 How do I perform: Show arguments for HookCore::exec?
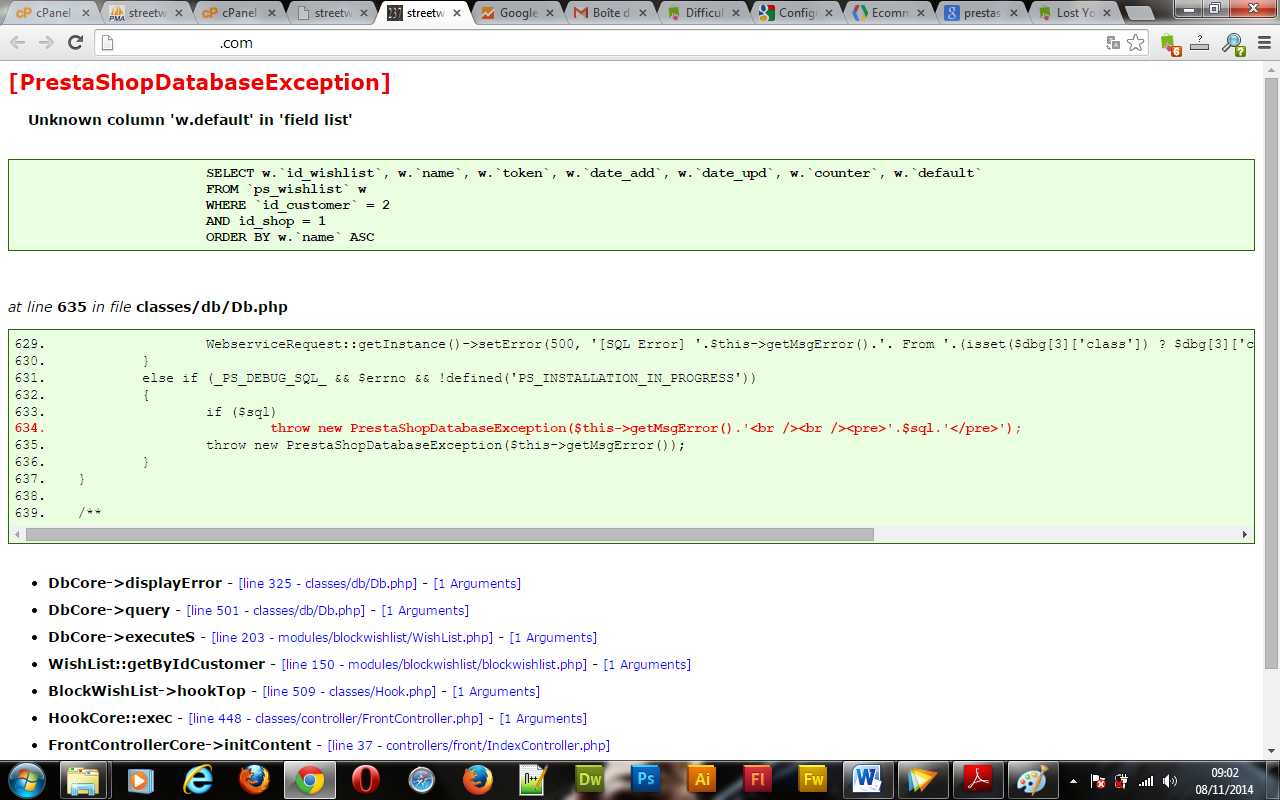[x=543, y=718]
